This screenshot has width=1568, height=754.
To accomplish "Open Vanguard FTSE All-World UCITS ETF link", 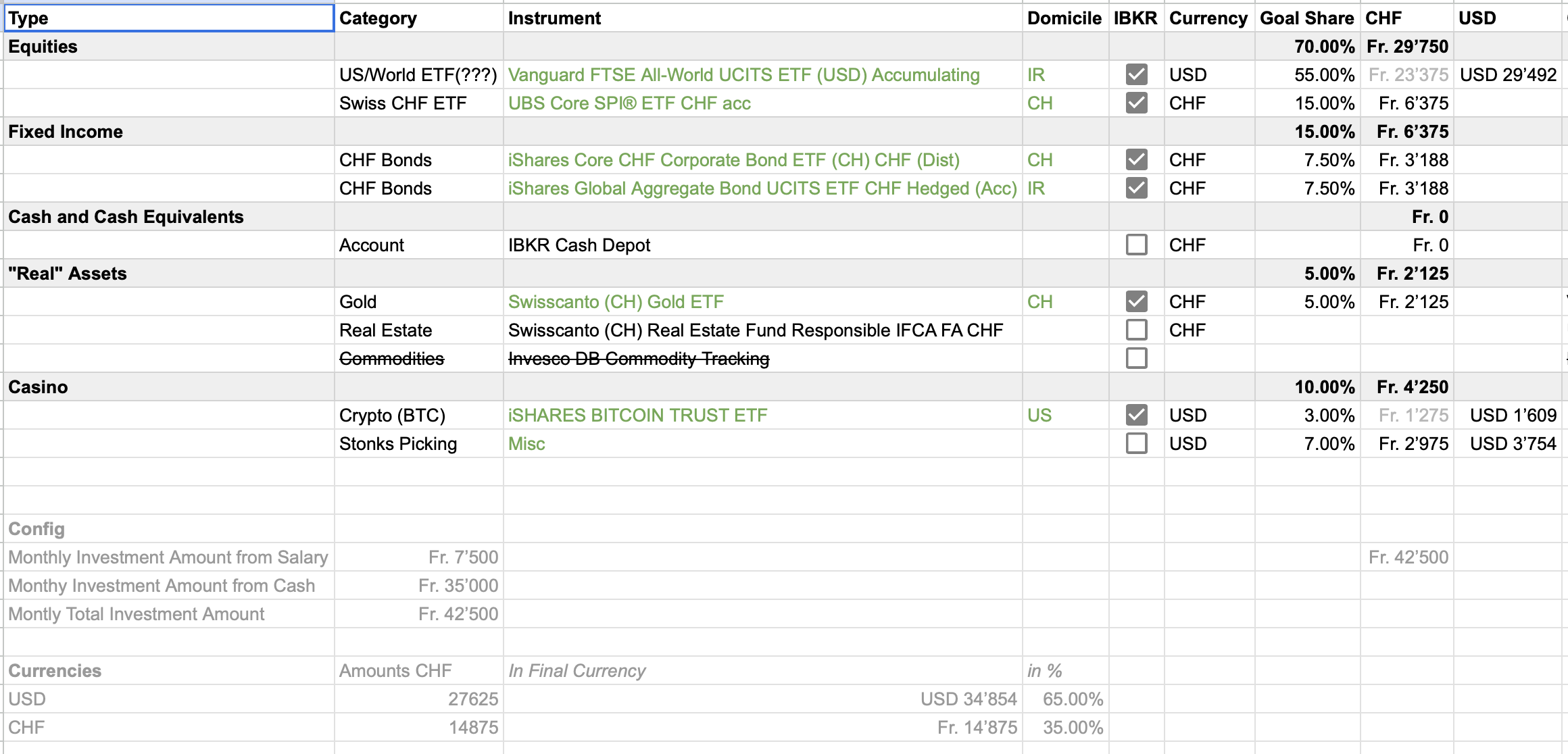I will pos(743,75).
